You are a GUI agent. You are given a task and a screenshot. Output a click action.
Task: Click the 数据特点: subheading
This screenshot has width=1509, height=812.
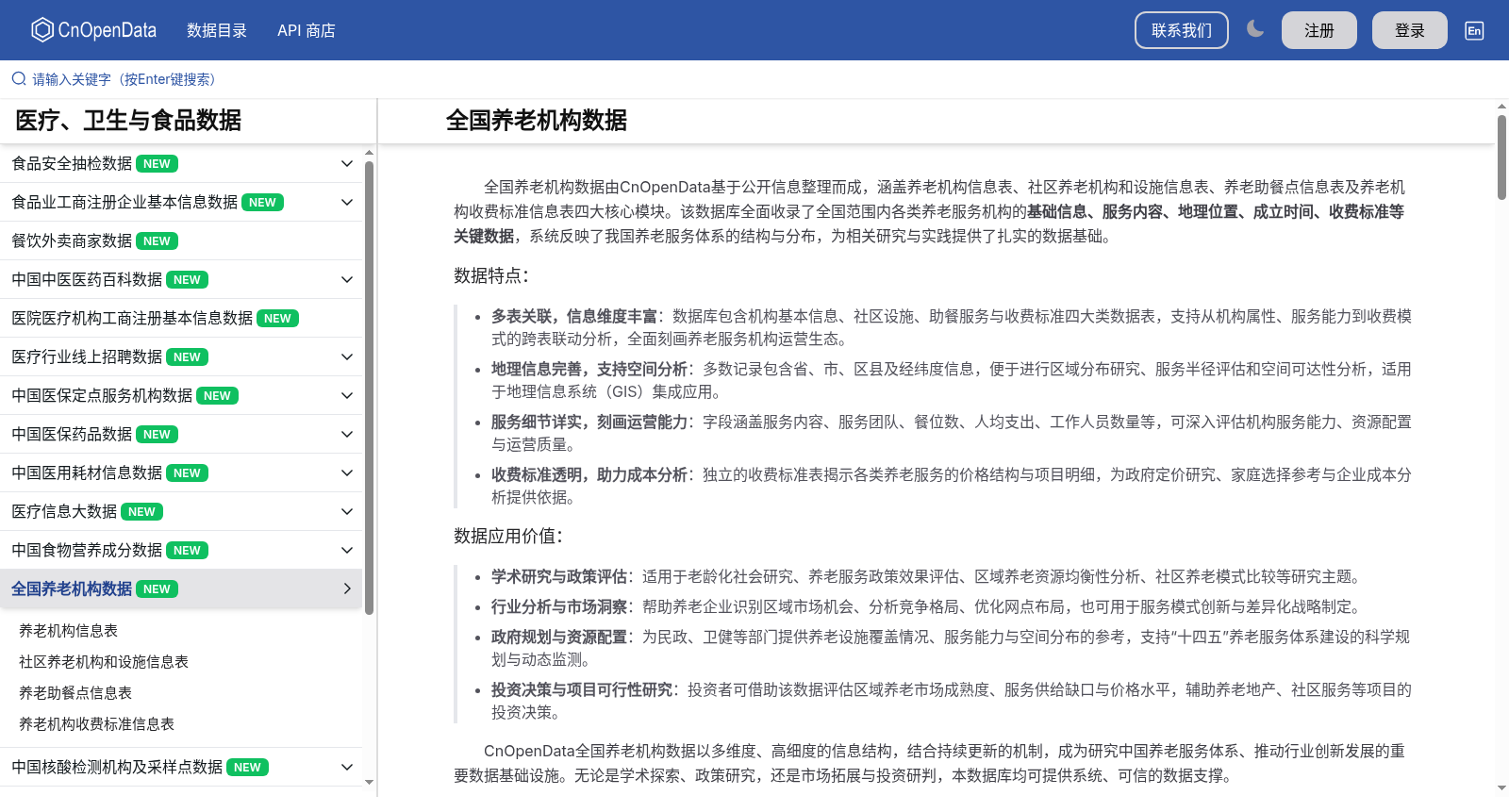click(491, 275)
